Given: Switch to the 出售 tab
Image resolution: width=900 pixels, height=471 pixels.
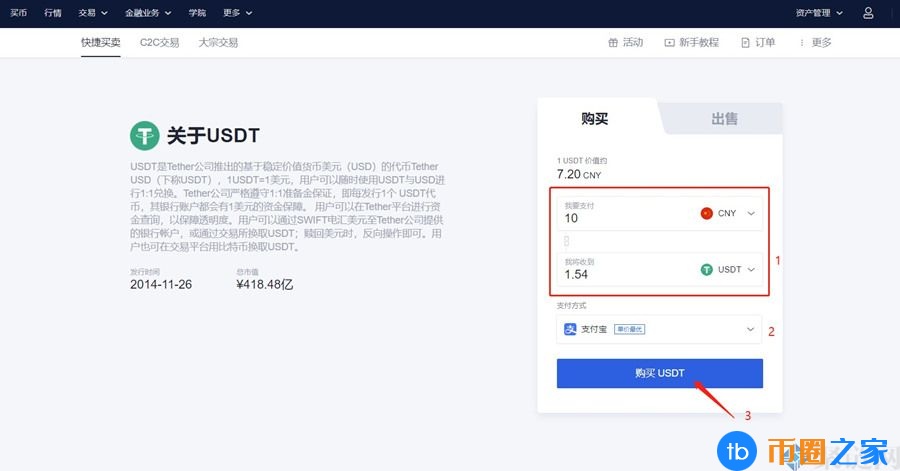Looking at the screenshot, I should coord(724,118).
